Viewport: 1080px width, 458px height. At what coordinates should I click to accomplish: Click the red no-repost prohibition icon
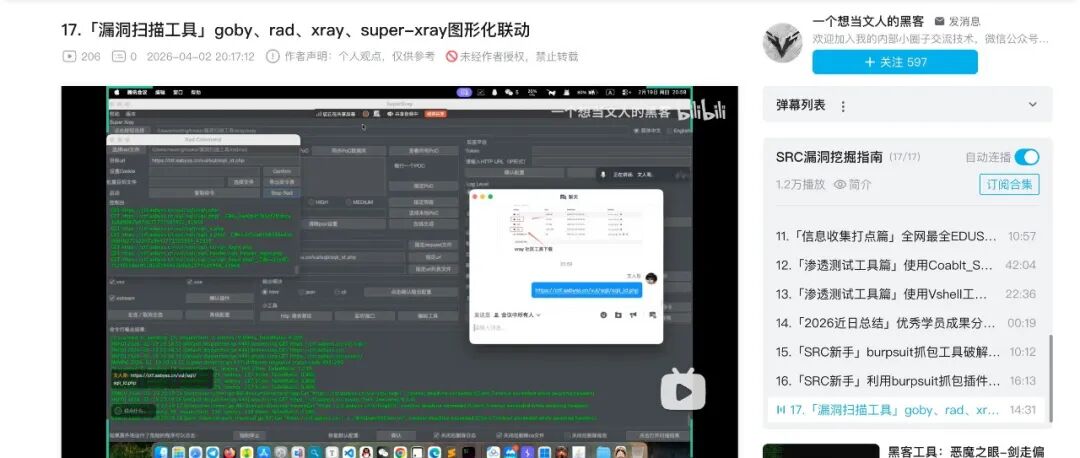(452, 56)
